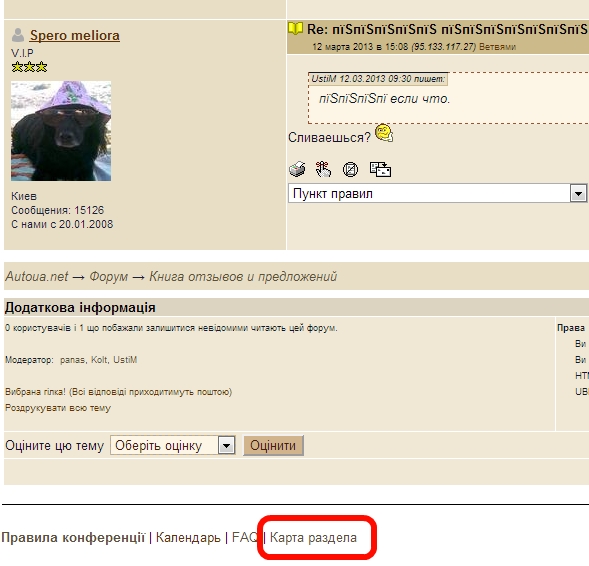The image size is (589, 566).
Task: Open the Календарь footer link
Action: pyautogui.click(x=188, y=537)
